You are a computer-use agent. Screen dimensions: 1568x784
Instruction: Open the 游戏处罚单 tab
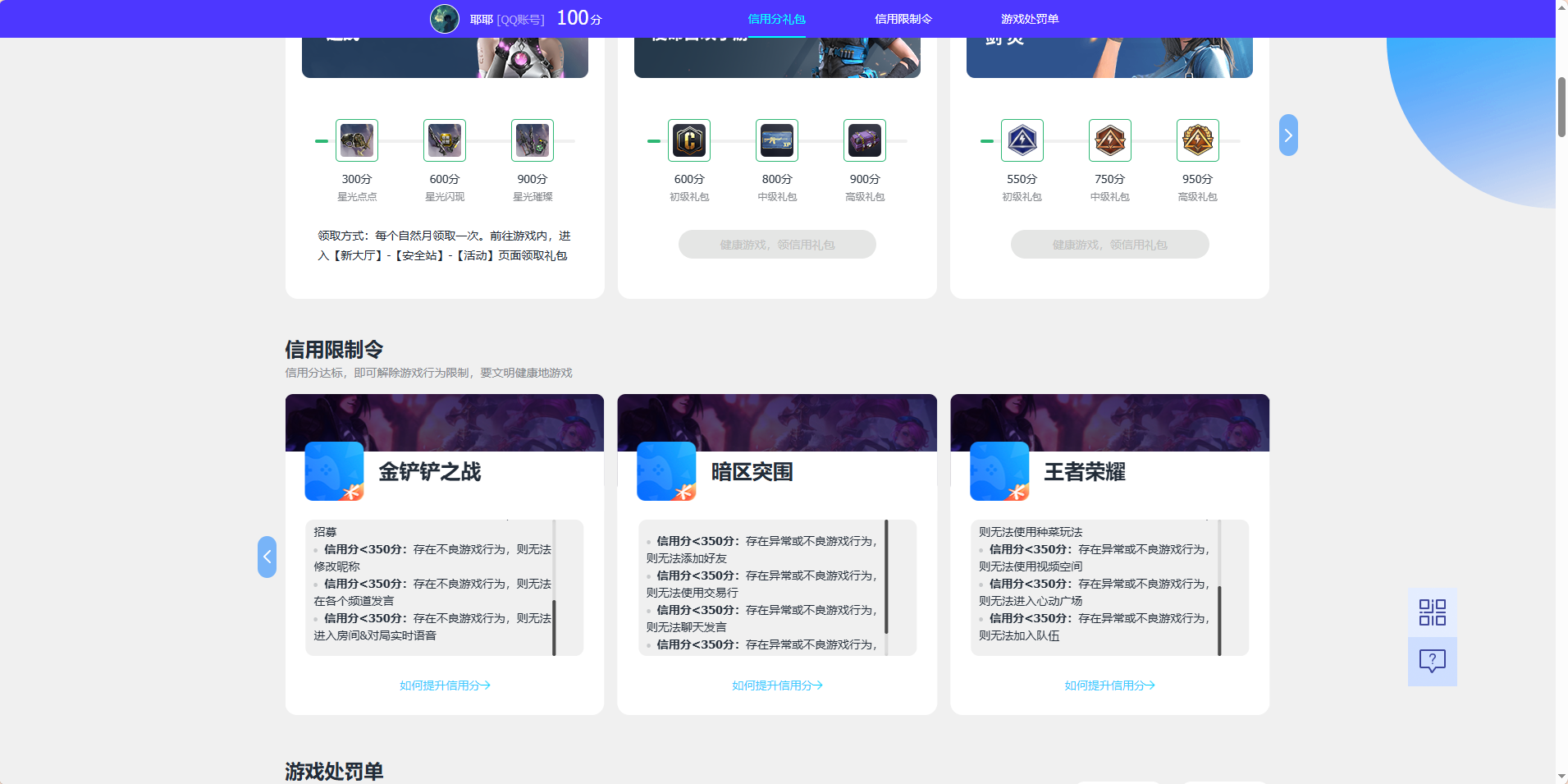click(x=1030, y=19)
